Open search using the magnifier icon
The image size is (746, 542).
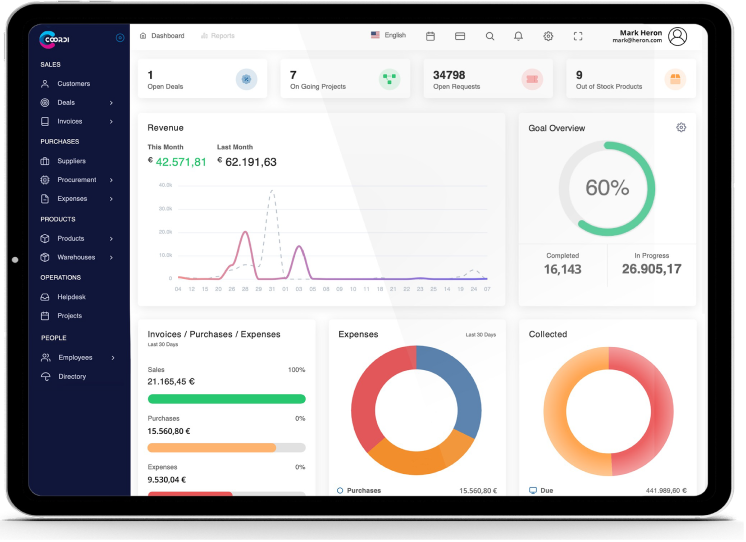pyautogui.click(x=489, y=36)
